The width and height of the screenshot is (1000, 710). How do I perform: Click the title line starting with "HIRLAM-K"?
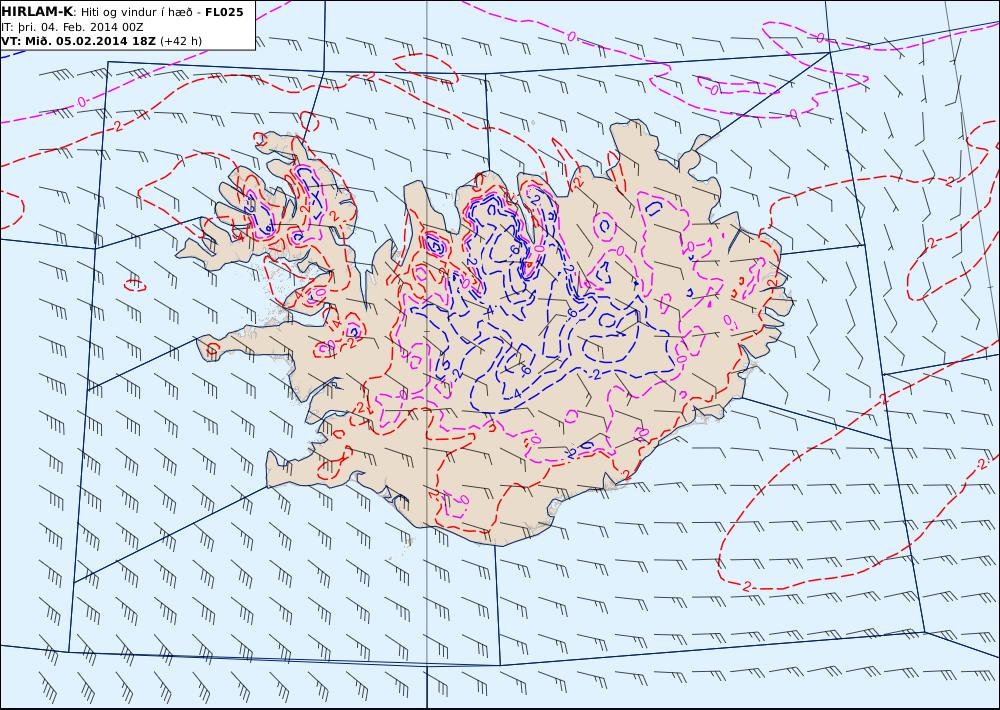click(122, 12)
